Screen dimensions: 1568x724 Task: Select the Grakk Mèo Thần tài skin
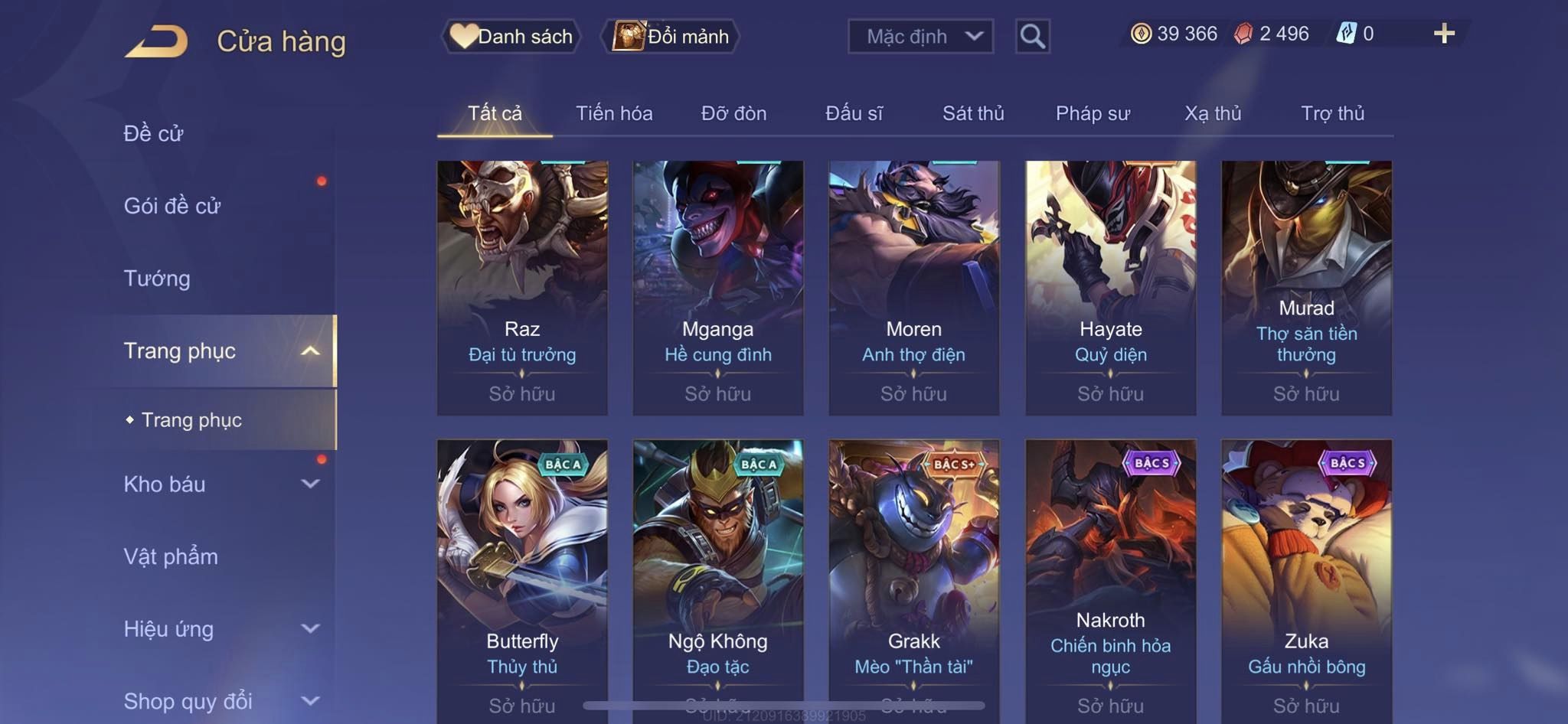point(913,582)
